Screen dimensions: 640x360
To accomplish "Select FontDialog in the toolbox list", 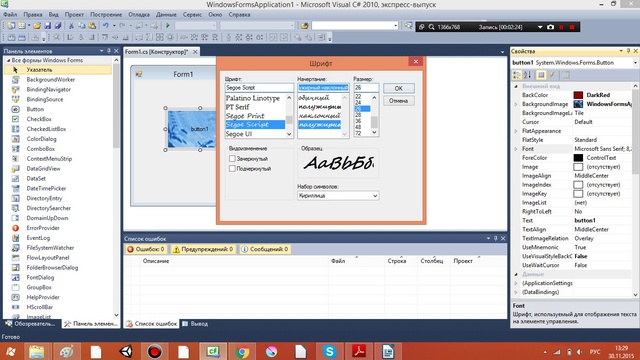I will tap(40, 278).
